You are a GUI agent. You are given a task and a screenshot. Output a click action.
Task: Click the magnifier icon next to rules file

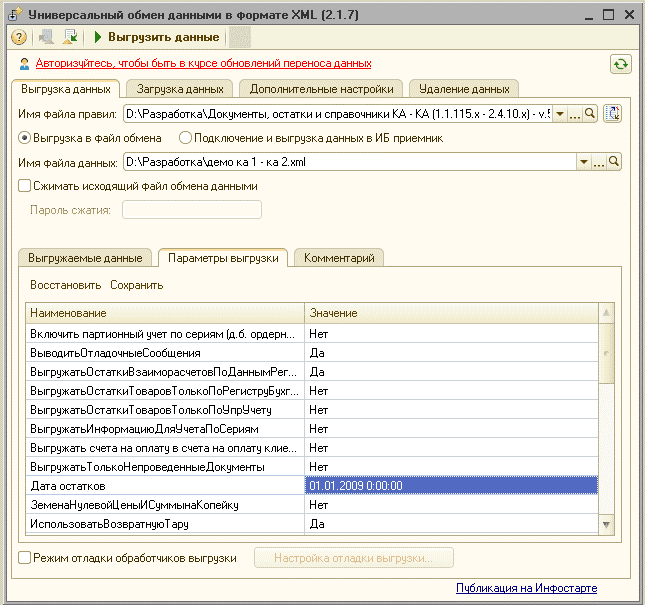(590, 113)
